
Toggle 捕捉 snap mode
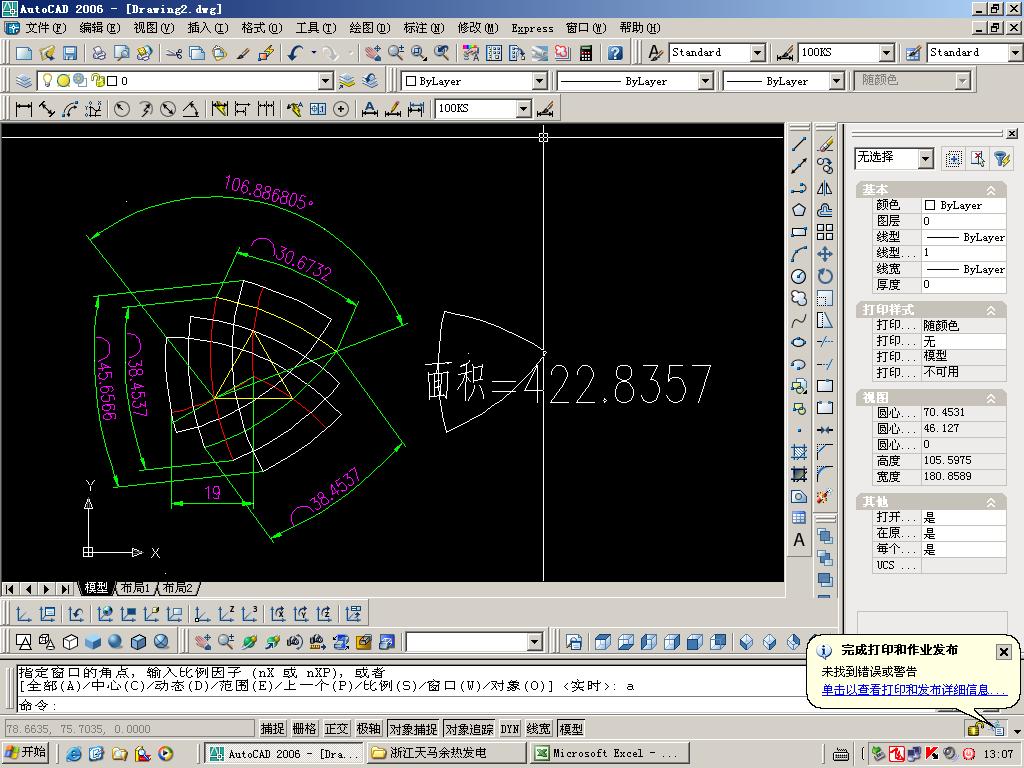(x=272, y=729)
